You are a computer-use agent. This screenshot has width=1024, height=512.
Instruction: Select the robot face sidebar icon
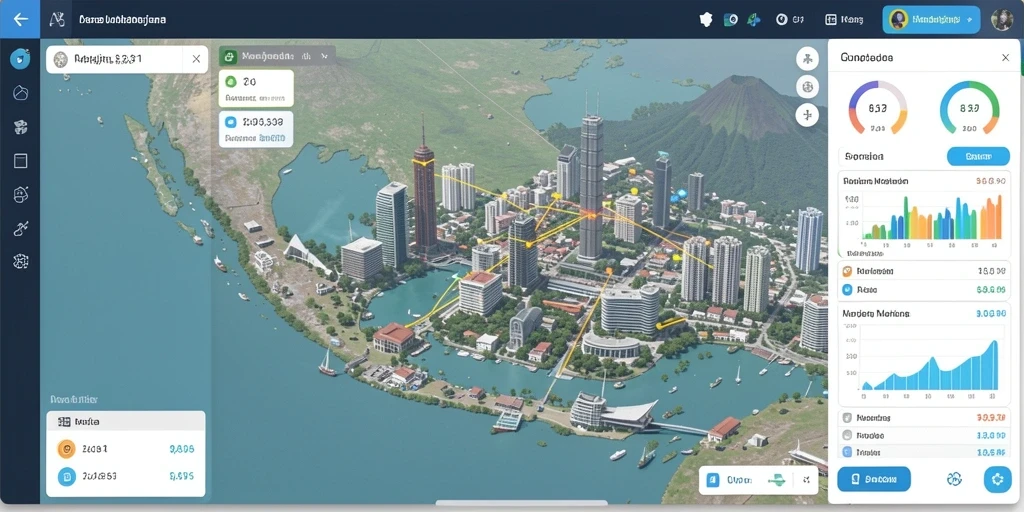[20, 194]
